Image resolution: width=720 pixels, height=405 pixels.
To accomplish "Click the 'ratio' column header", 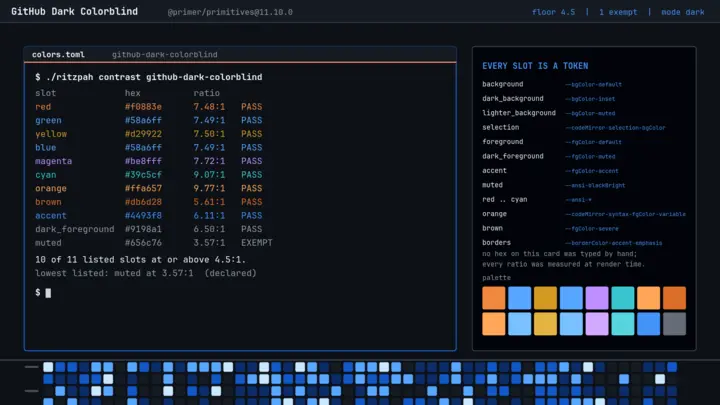I will (206, 93).
